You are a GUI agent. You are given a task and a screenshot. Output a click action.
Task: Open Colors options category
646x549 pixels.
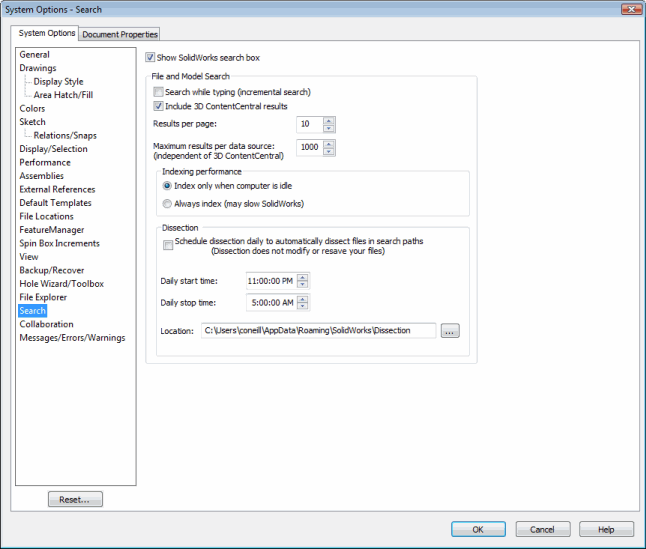(x=32, y=108)
